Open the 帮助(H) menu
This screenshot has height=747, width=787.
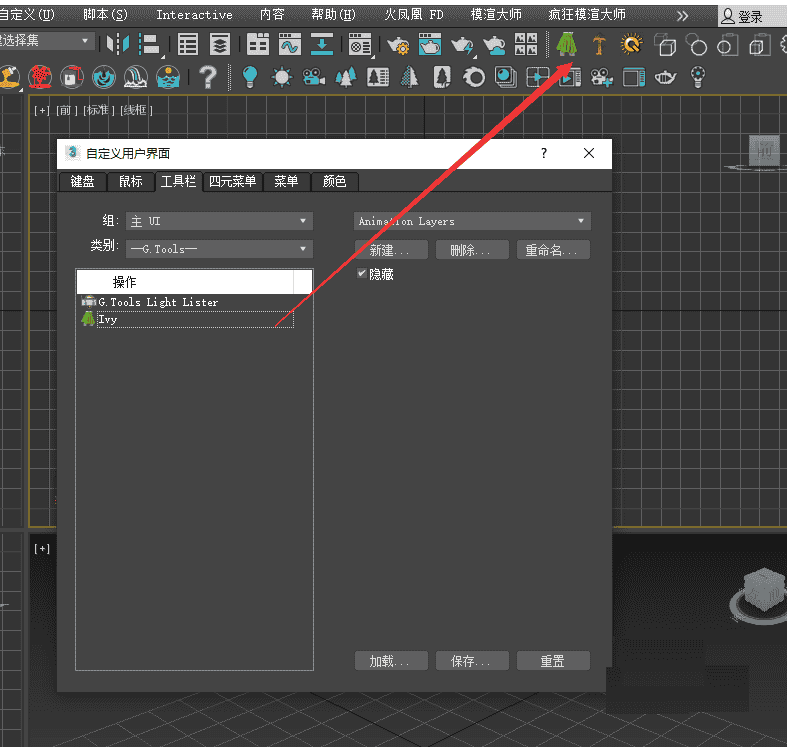point(333,15)
